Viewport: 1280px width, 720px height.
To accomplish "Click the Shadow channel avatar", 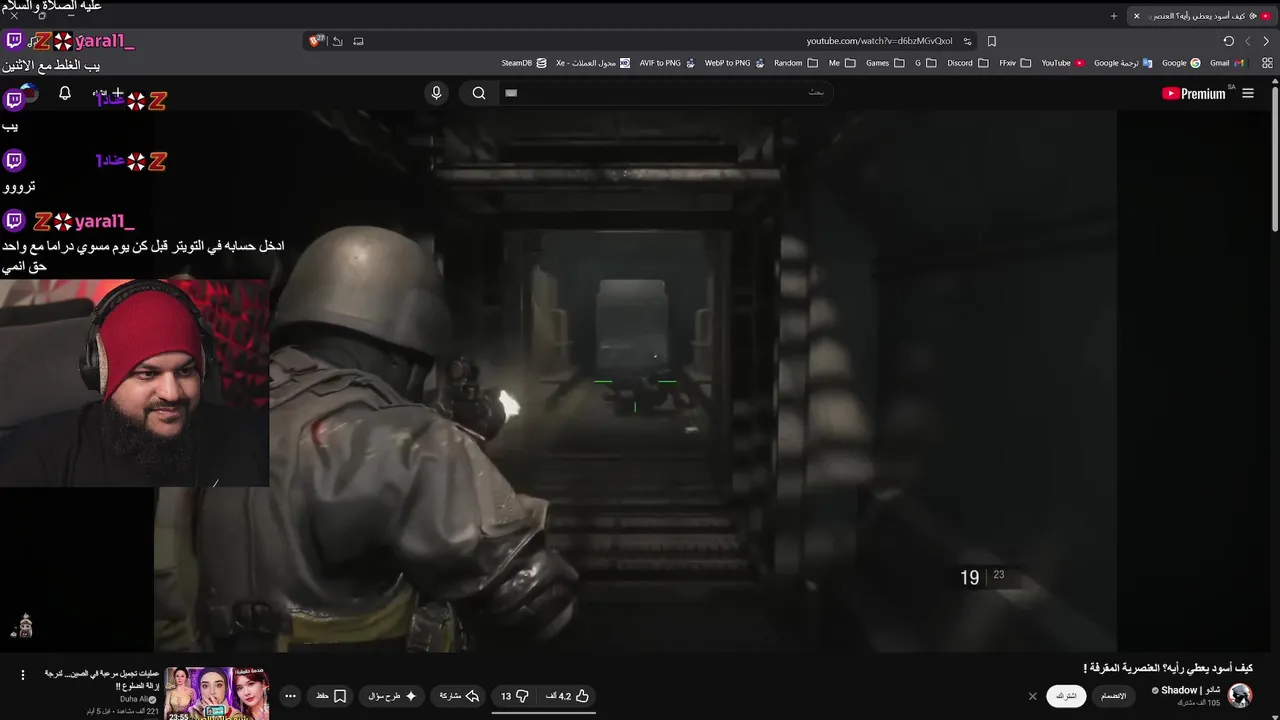I will pyautogui.click(x=1240, y=696).
